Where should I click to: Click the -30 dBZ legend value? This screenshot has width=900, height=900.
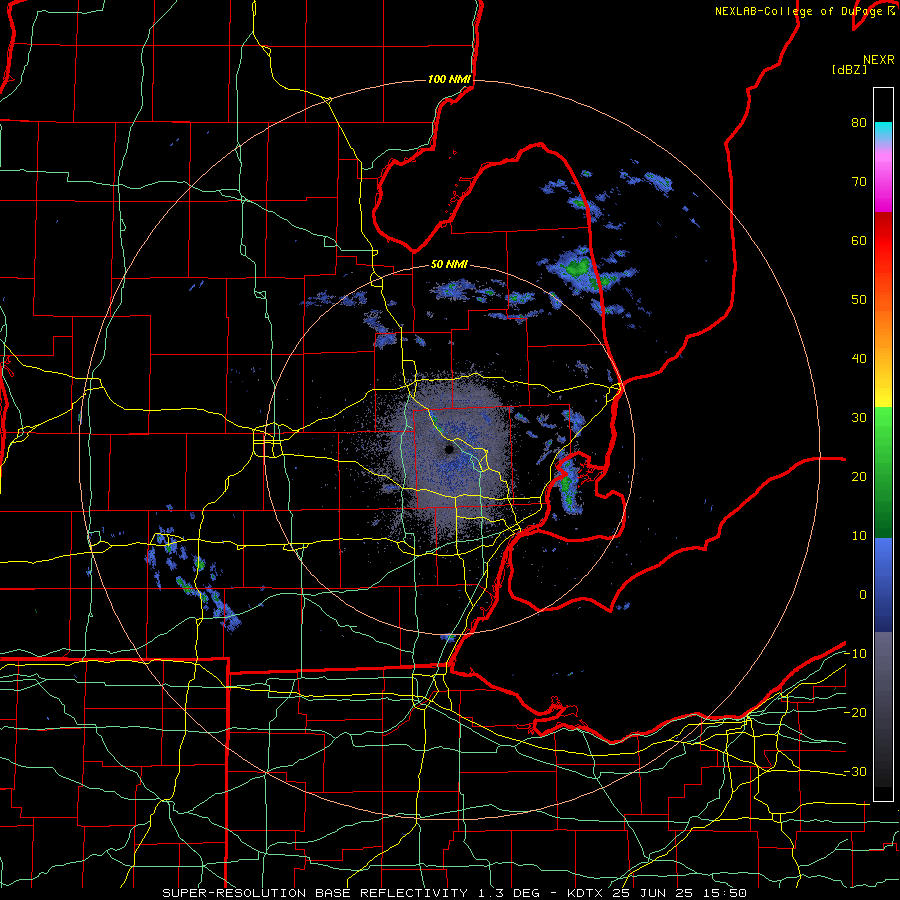pyautogui.click(x=855, y=771)
